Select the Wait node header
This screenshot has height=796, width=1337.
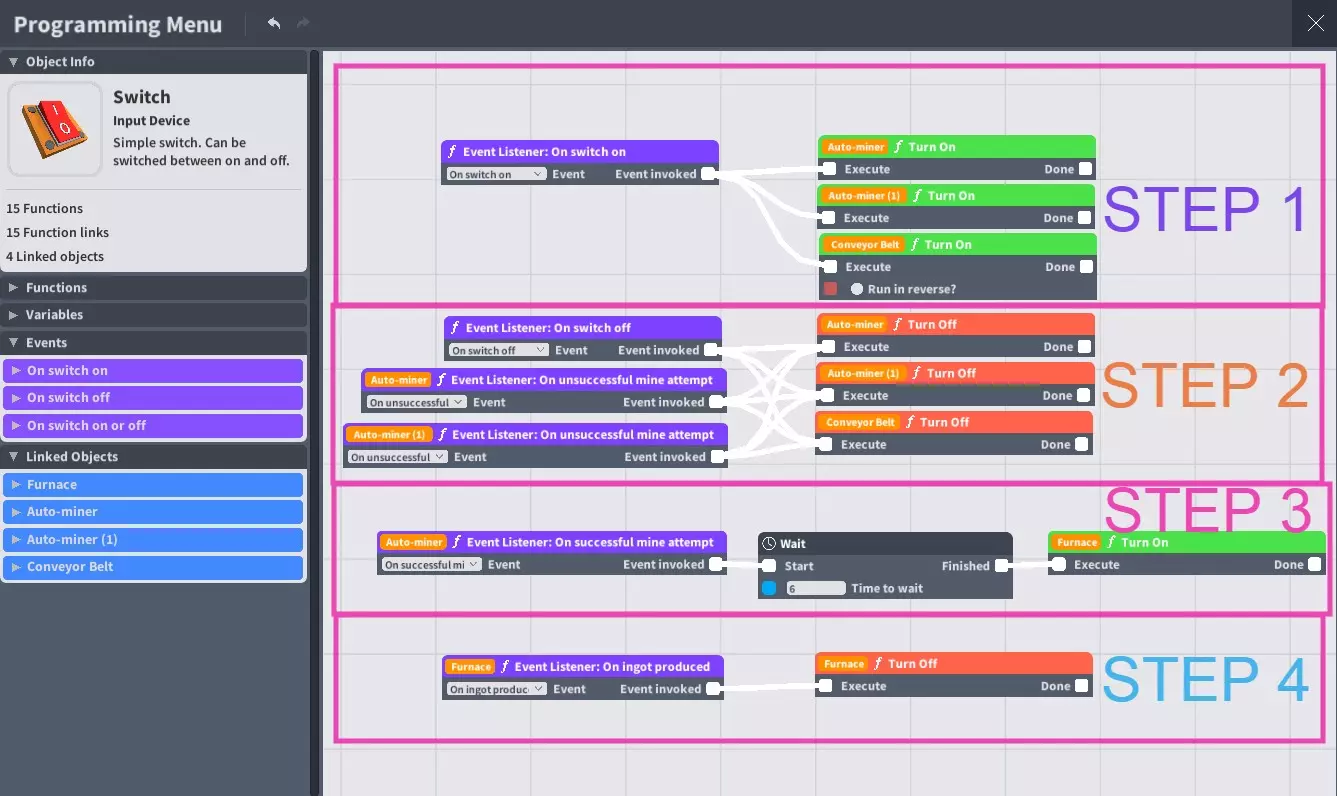click(885, 544)
